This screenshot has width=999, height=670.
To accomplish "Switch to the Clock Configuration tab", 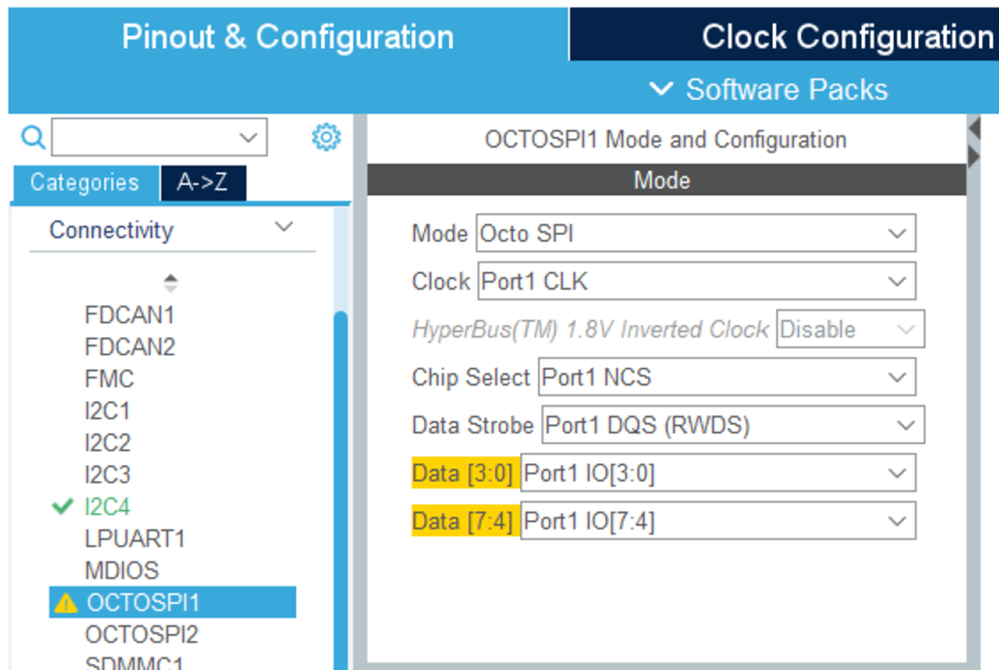I will (x=784, y=36).
